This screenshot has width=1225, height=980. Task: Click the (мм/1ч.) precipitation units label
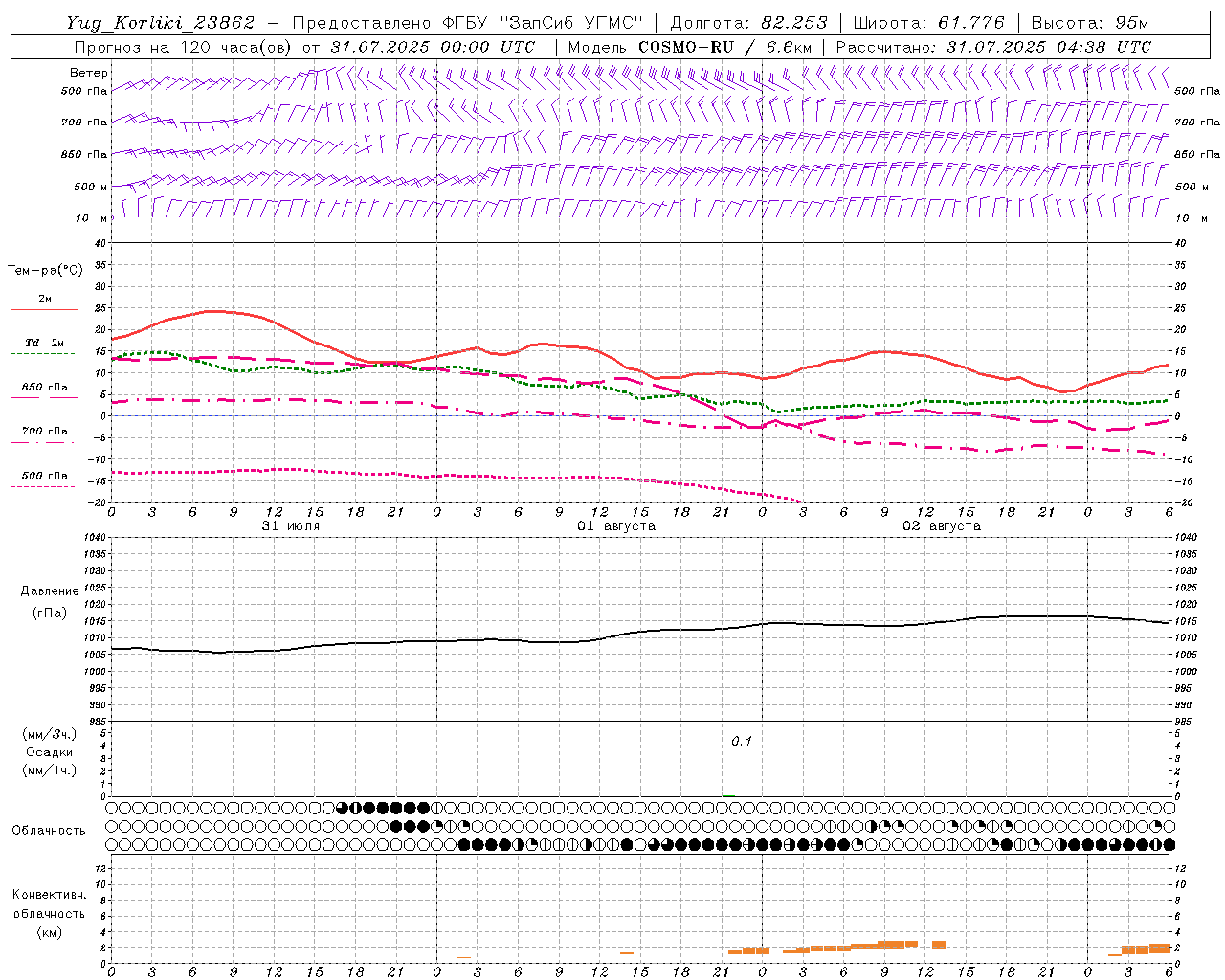[x=50, y=770]
